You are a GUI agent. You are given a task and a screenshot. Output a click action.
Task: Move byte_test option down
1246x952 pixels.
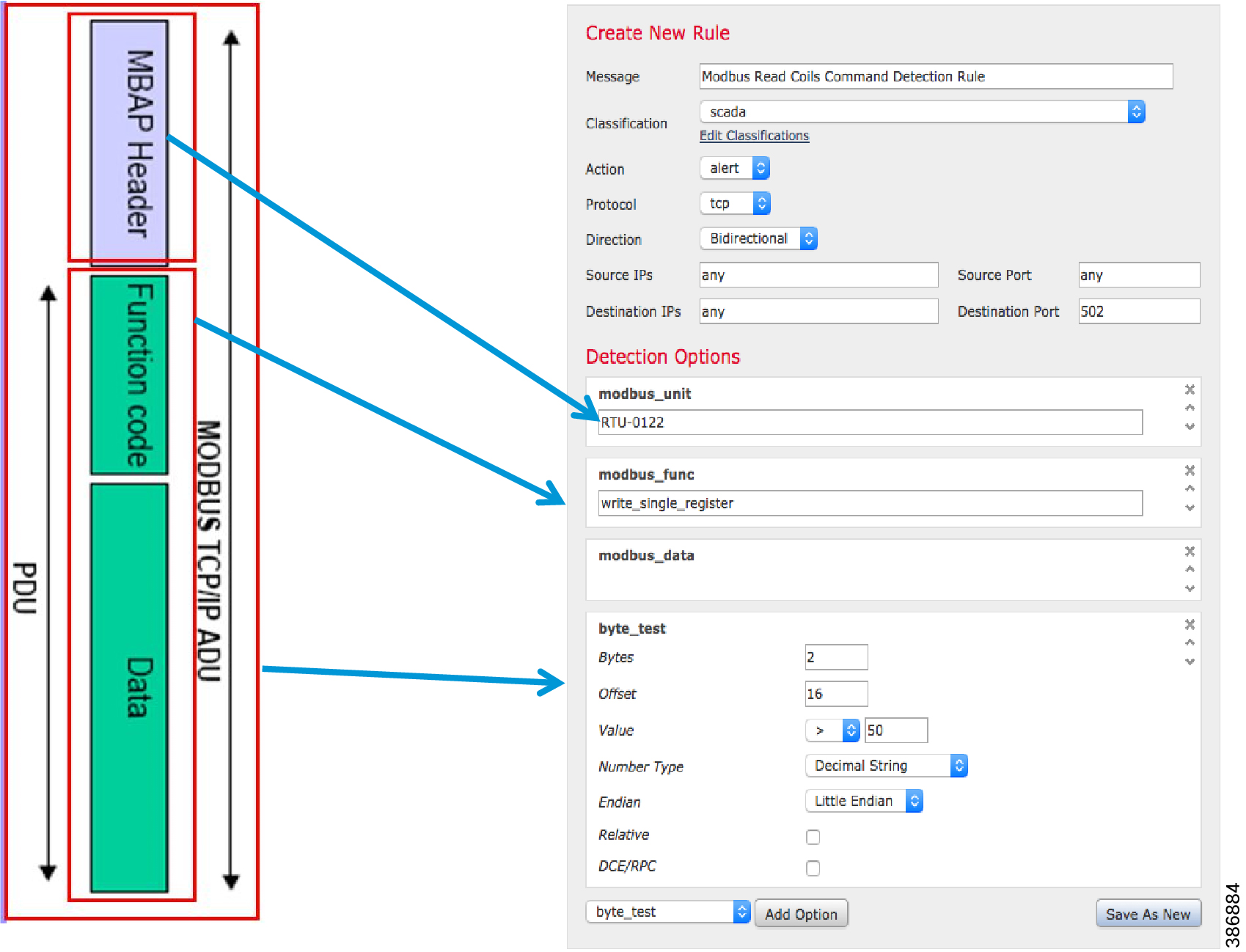pyautogui.click(x=1190, y=662)
